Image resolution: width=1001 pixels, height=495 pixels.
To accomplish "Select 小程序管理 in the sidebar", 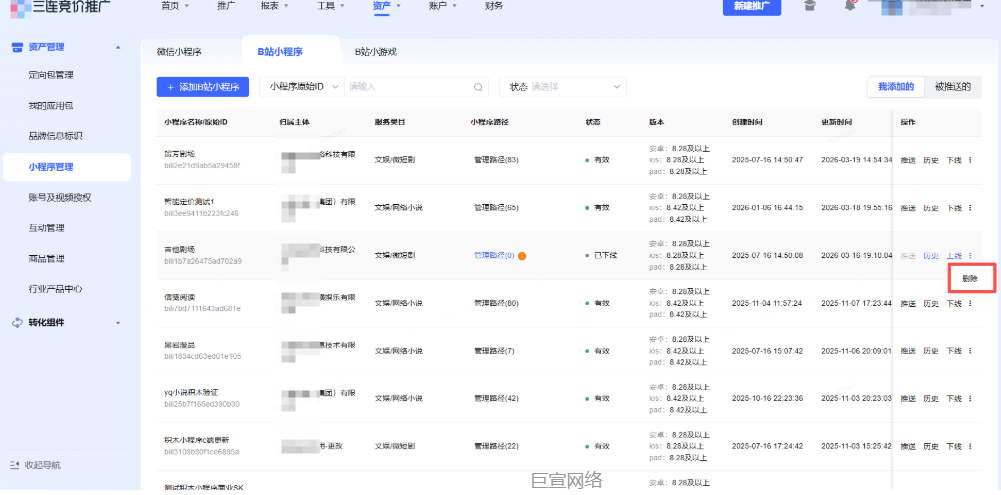I will tap(66, 167).
